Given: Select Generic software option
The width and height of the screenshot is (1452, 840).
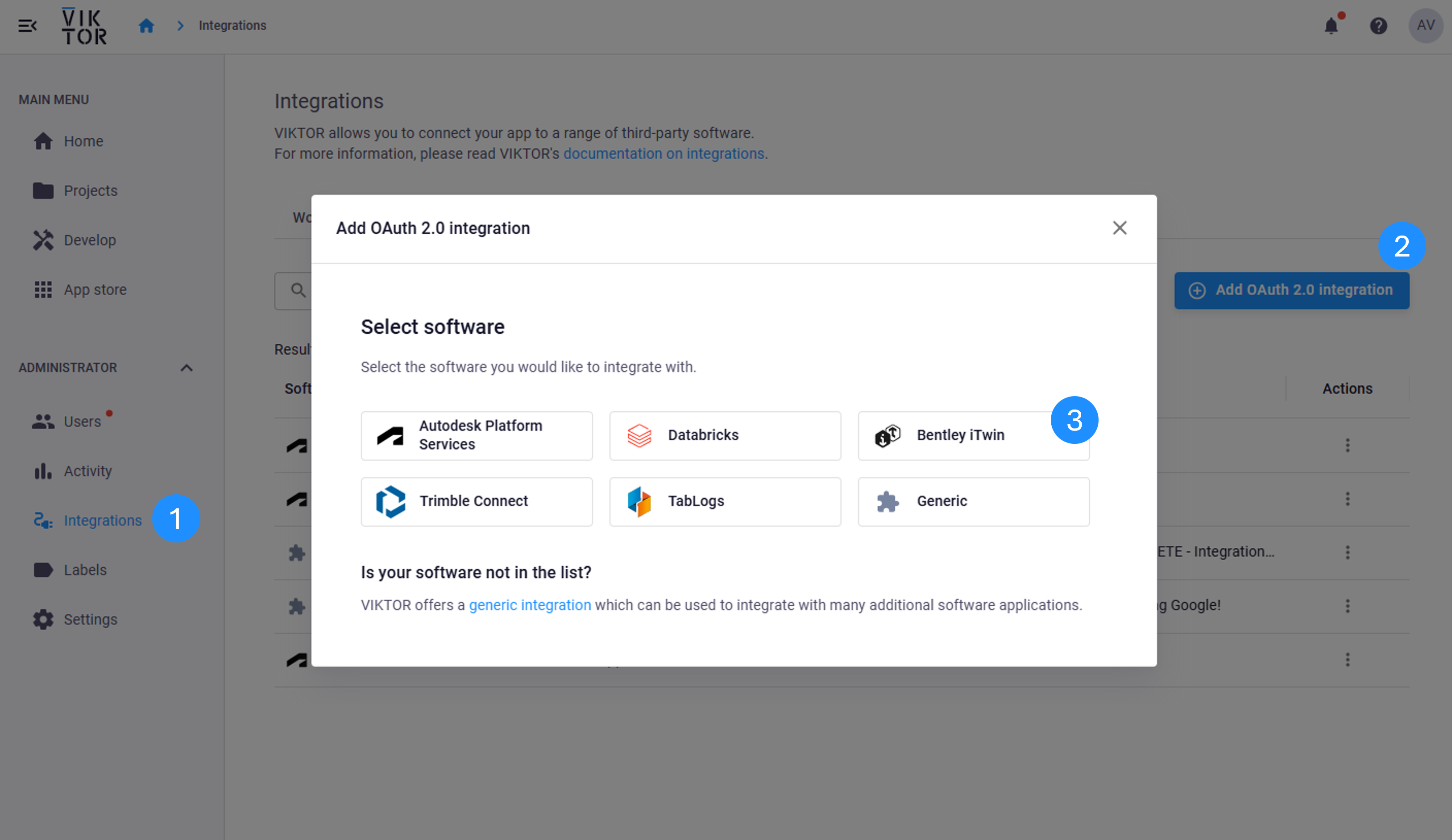Looking at the screenshot, I should (x=973, y=502).
